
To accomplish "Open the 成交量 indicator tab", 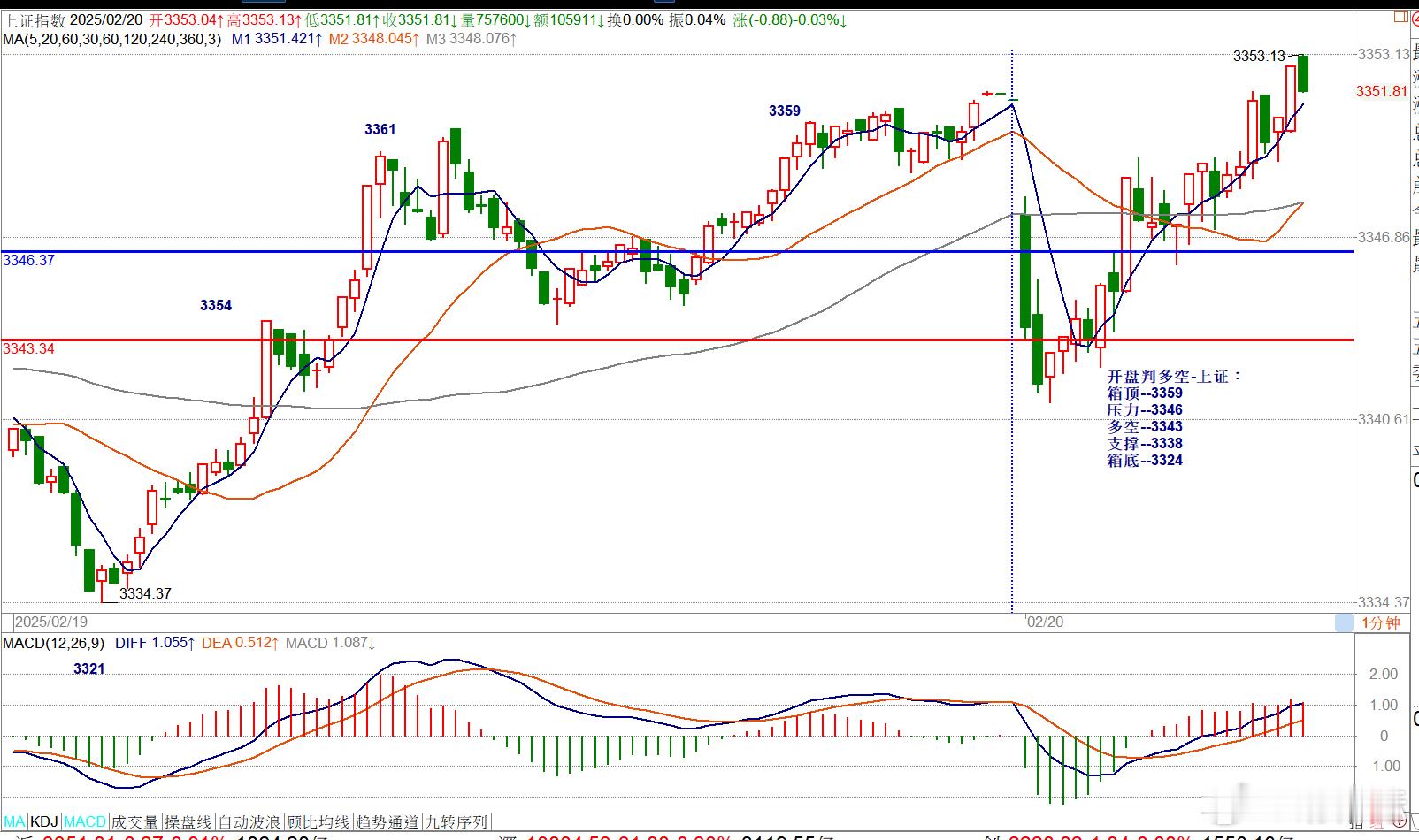I will click(134, 821).
